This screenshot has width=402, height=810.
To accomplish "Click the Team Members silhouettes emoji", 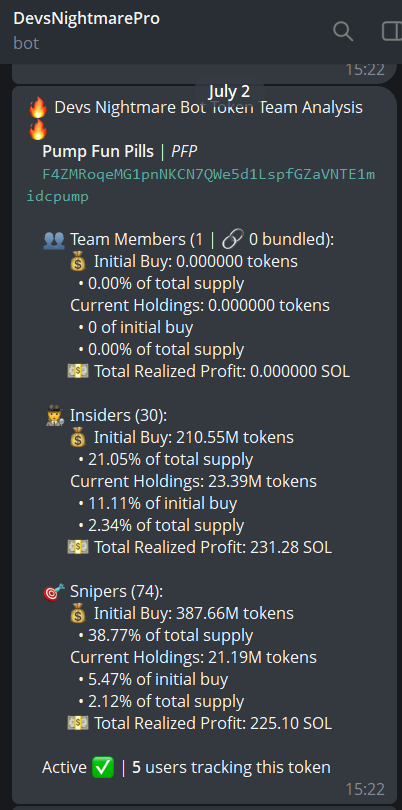I will coord(54,240).
